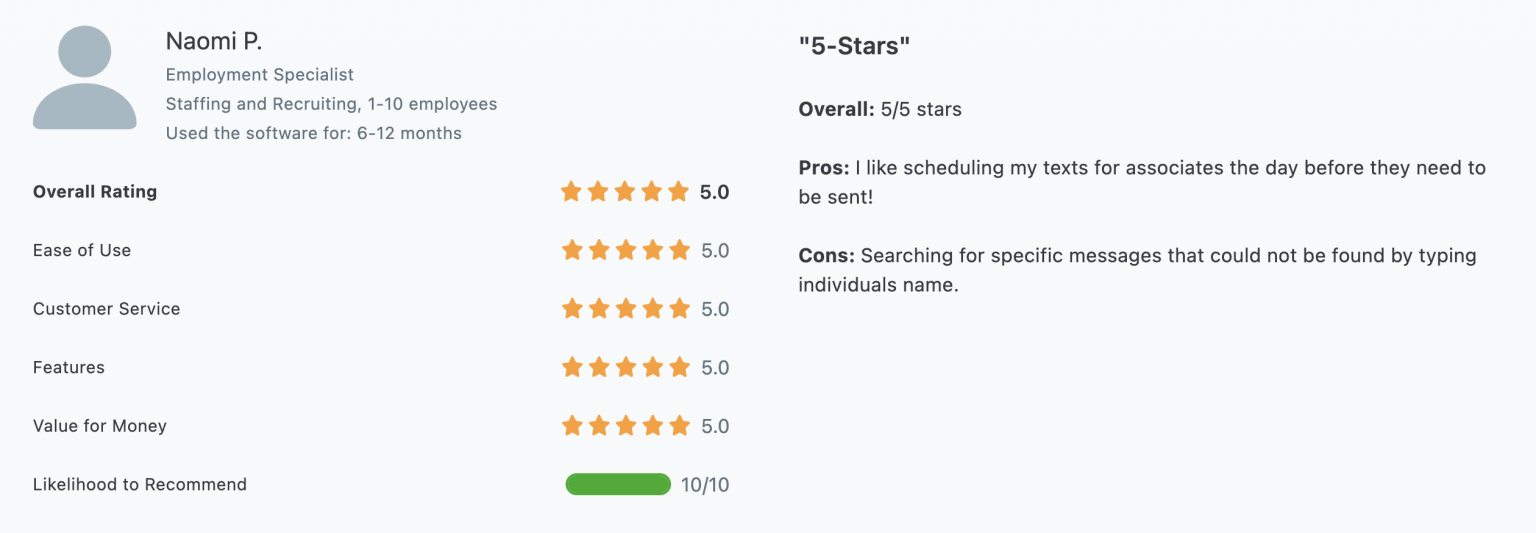
Task: Click the Customer Service star rating
Action: pos(625,309)
